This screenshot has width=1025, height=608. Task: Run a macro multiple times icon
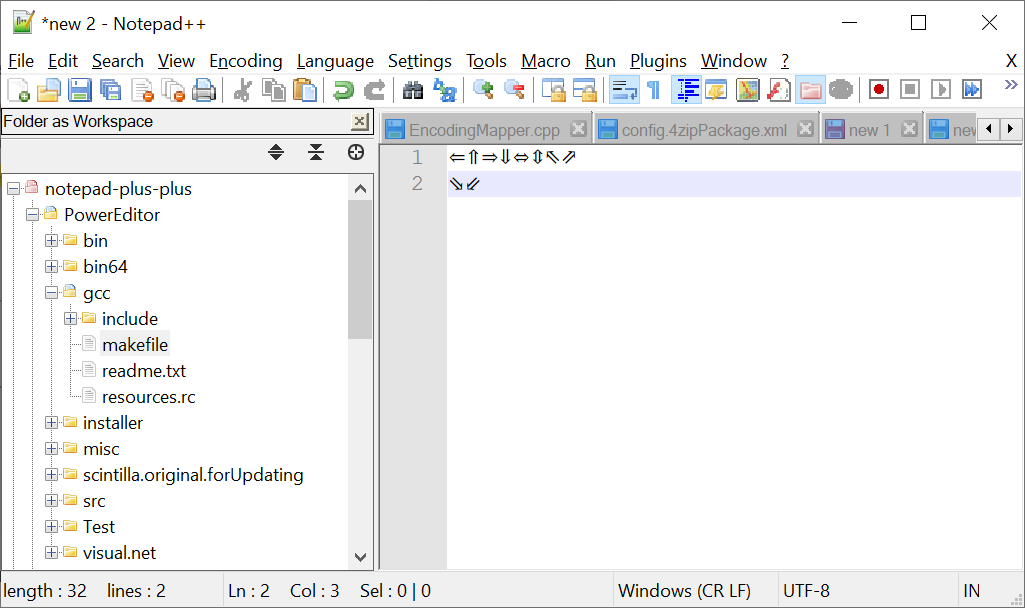click(972, 90)
